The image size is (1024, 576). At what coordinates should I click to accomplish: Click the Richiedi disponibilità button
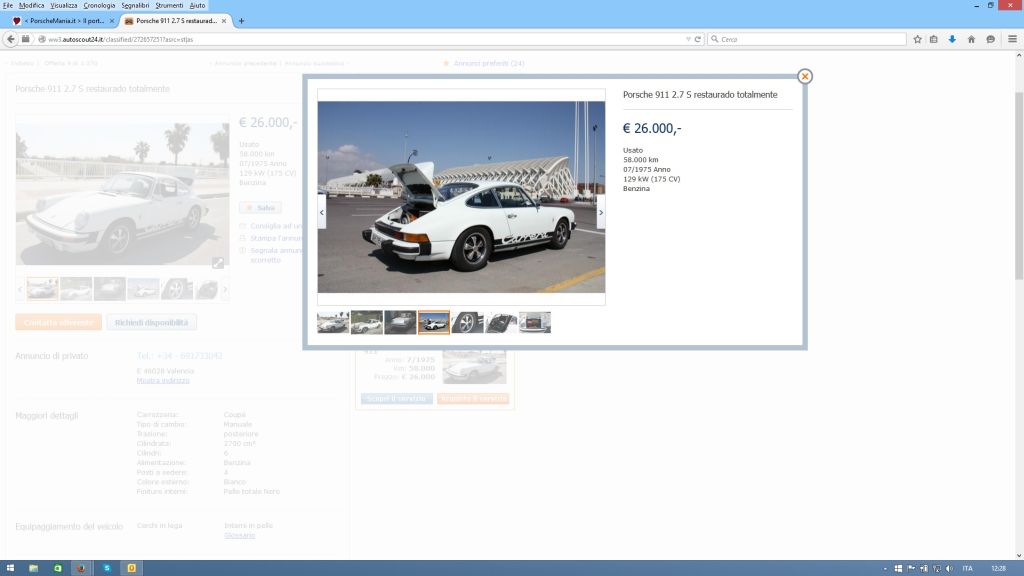click(152, 323)
